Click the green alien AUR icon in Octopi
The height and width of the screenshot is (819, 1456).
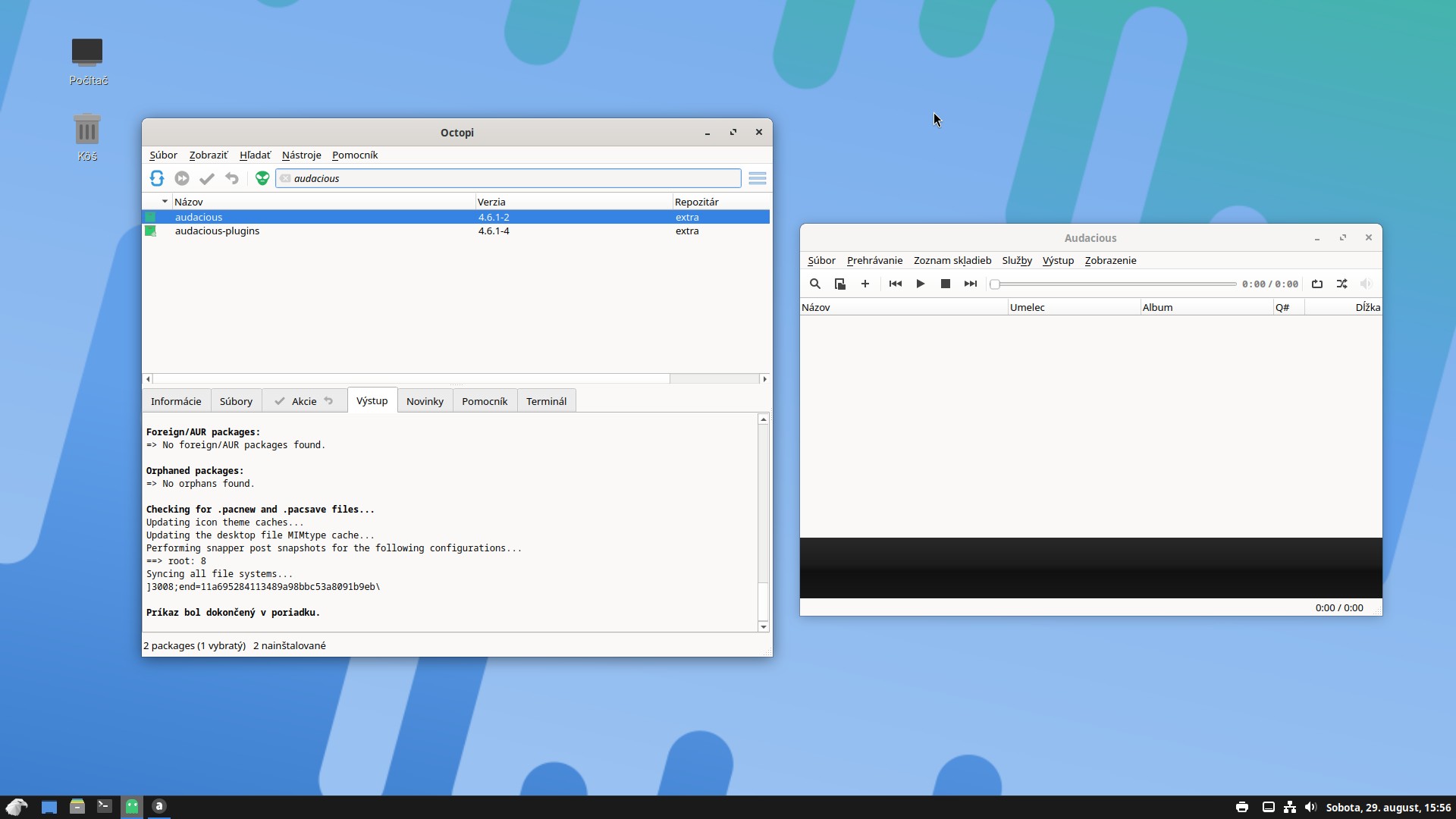click(262, 178)
